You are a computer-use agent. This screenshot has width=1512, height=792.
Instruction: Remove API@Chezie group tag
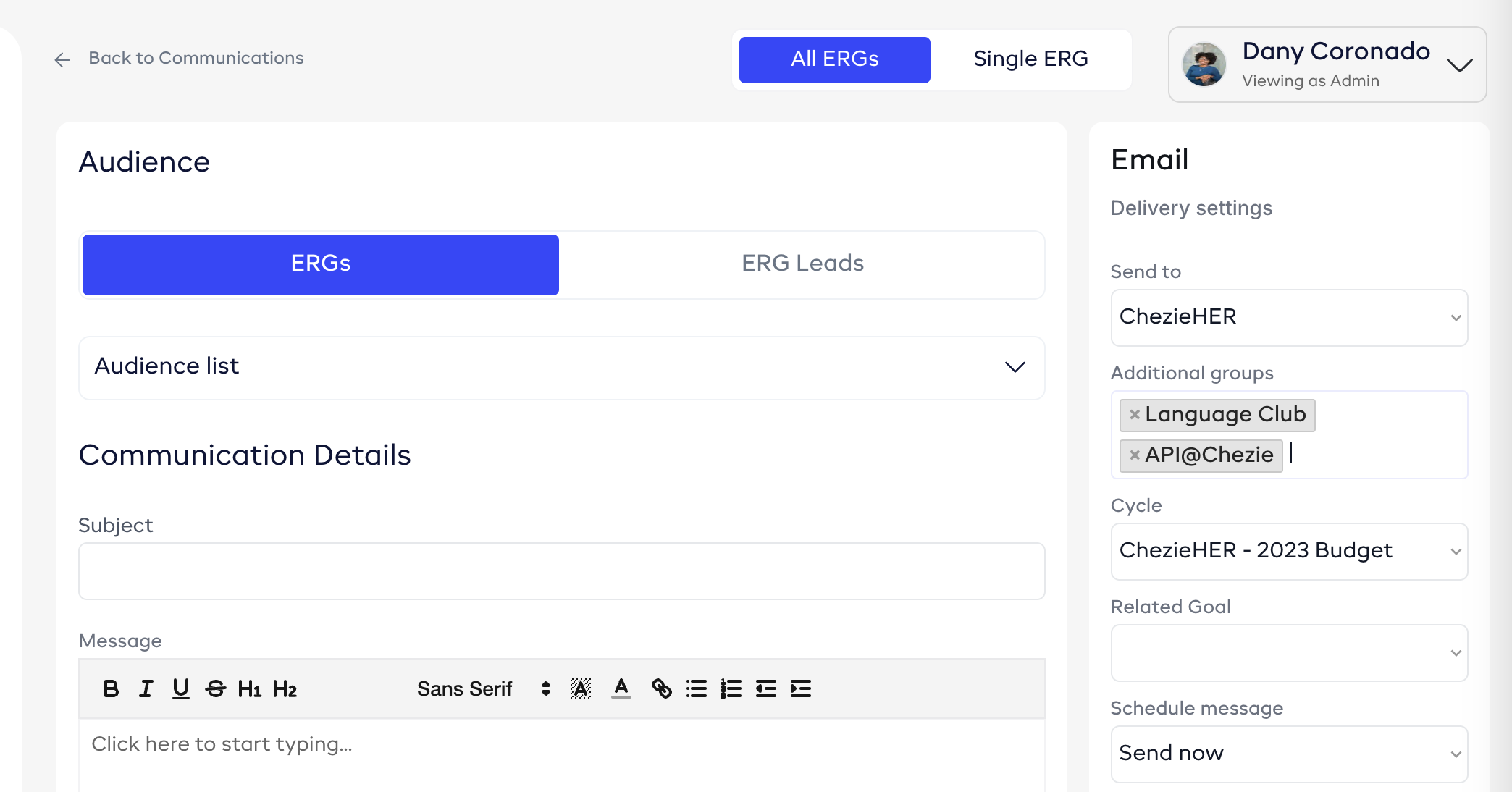click(1135, 455)
